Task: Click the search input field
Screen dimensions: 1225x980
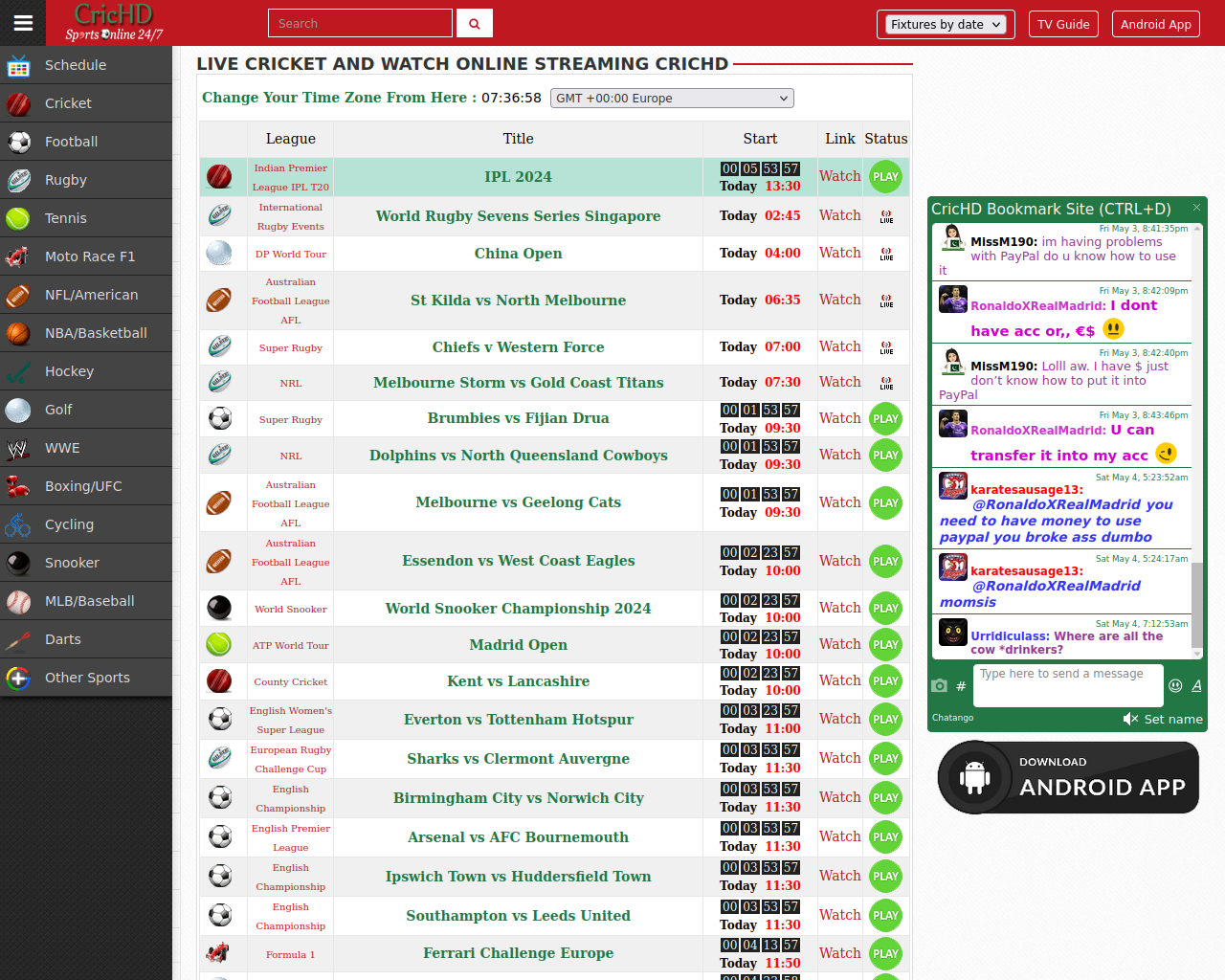Action: [x=360, y=23]
